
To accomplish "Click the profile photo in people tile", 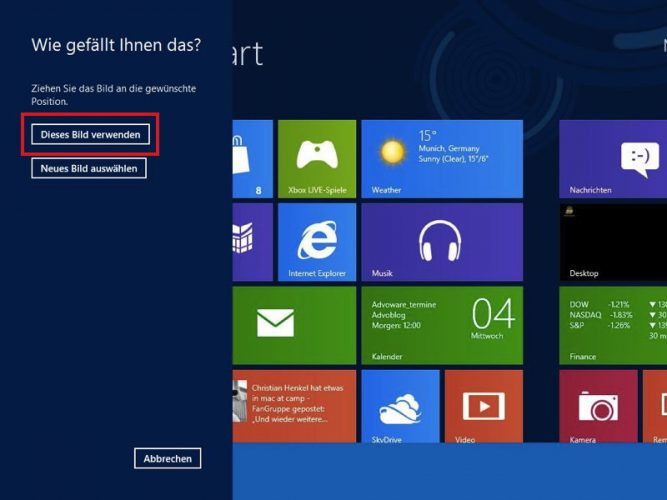I will 240,401.
